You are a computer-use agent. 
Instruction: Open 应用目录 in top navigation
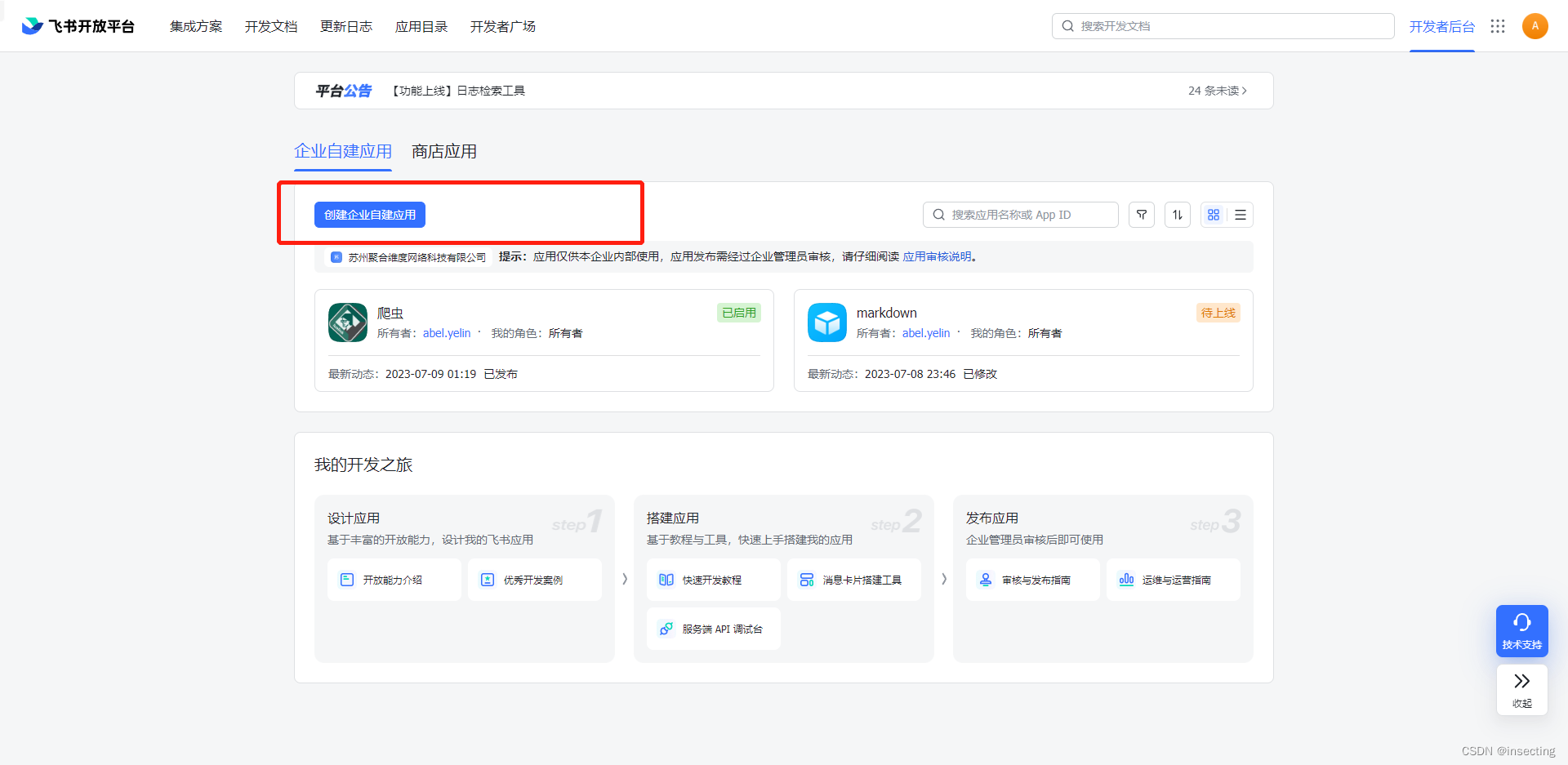coord(421,26)
